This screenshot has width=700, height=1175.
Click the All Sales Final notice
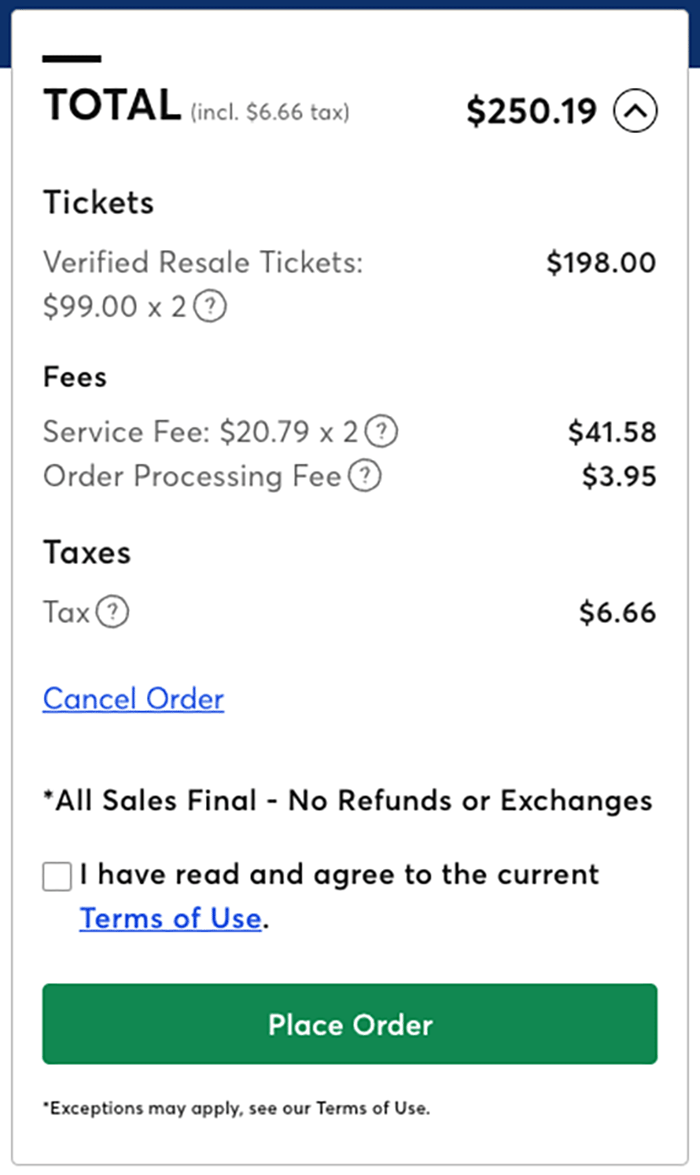coord(347,800)
